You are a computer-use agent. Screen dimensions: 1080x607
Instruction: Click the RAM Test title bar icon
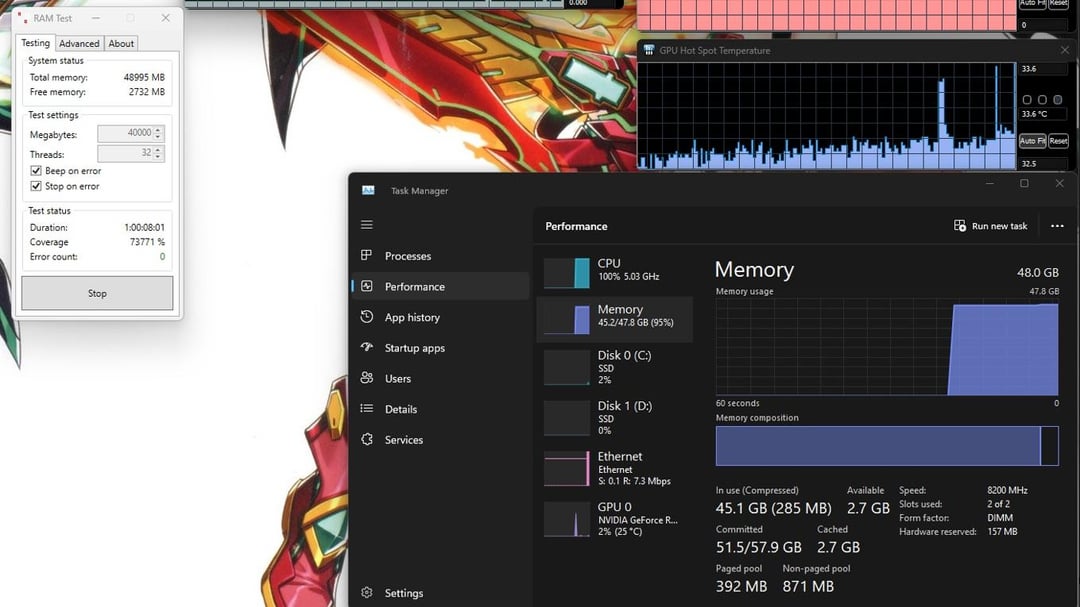24,17
